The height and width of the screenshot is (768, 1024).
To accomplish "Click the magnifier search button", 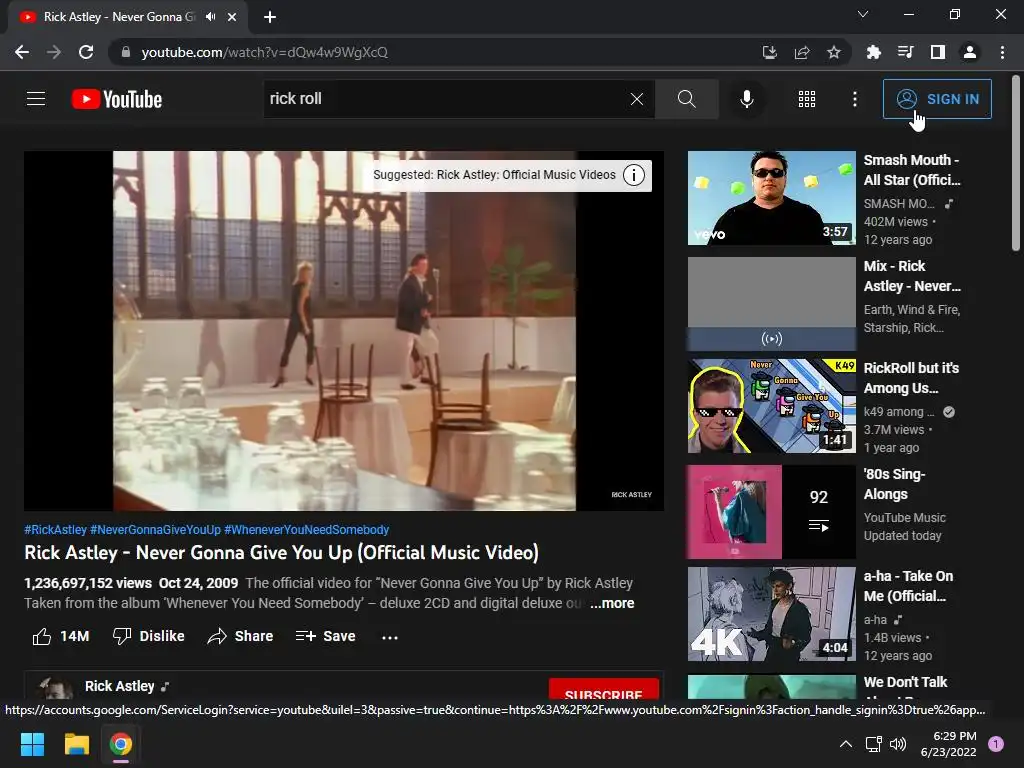I will [x=686, y=99].
